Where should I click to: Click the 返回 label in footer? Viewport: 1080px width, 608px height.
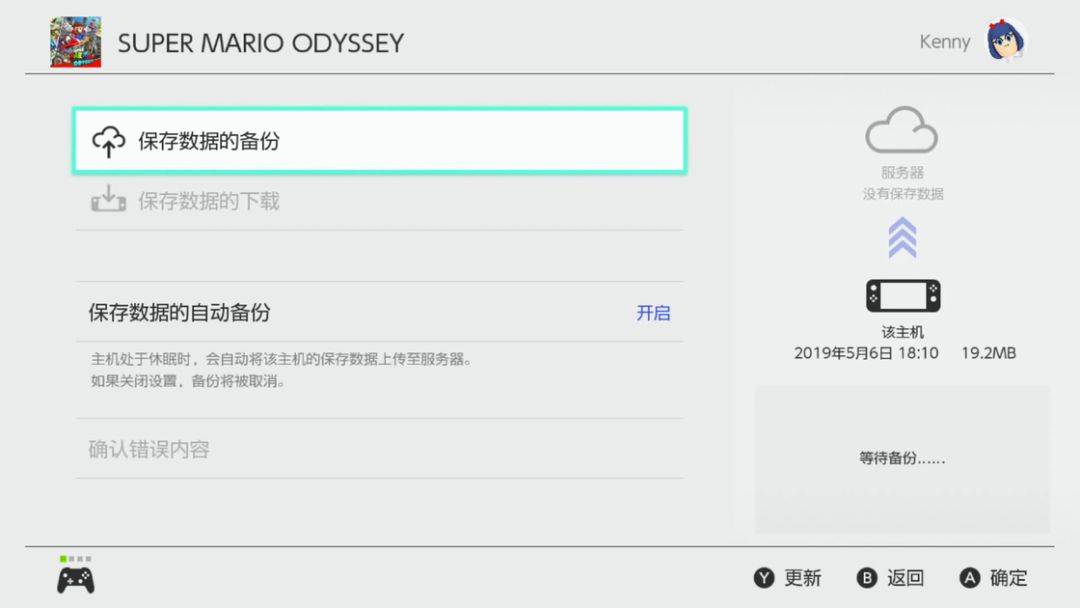click(905, 578)
